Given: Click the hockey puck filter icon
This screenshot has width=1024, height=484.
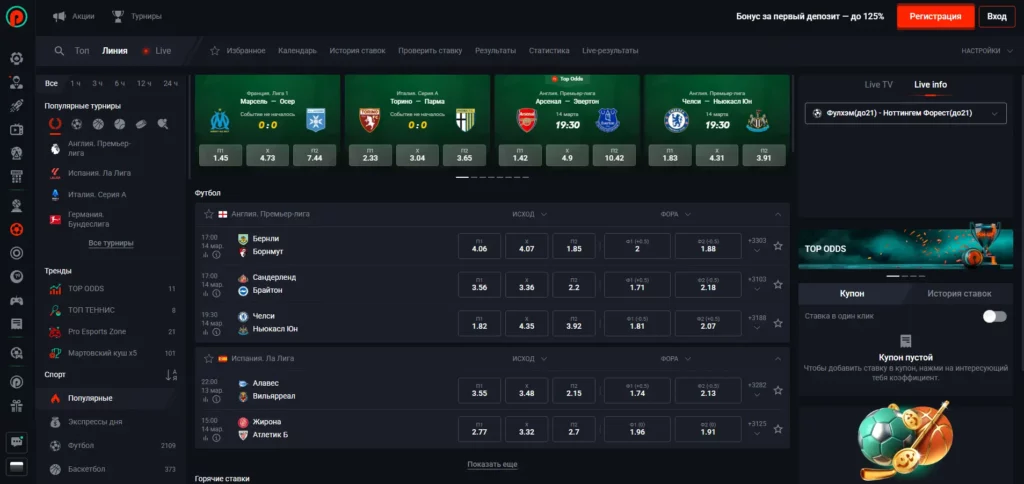Looking at the screenshot, I should [x=141, y=123].
